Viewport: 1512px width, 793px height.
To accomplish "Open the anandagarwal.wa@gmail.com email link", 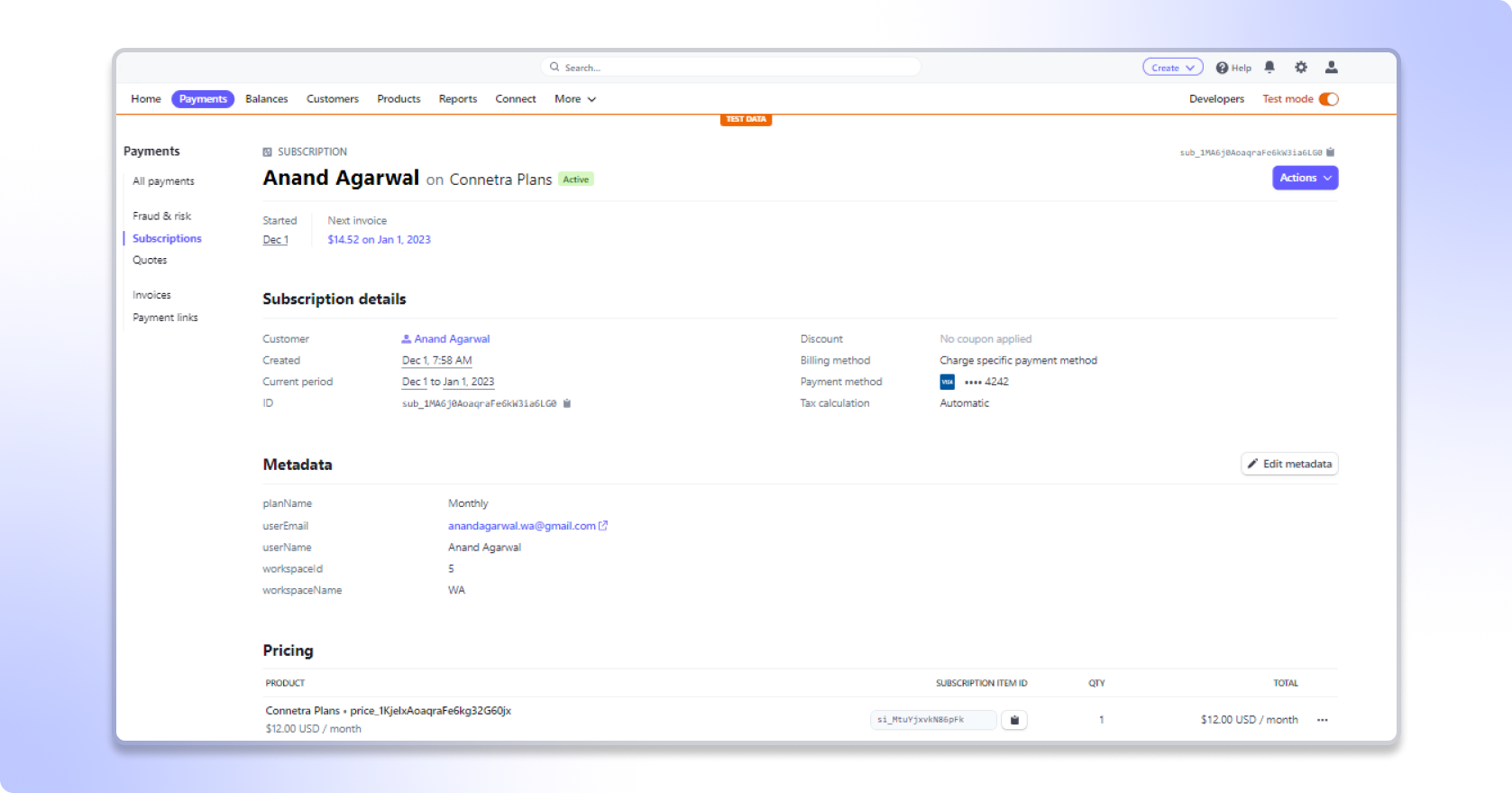I will tap(522, 526).
